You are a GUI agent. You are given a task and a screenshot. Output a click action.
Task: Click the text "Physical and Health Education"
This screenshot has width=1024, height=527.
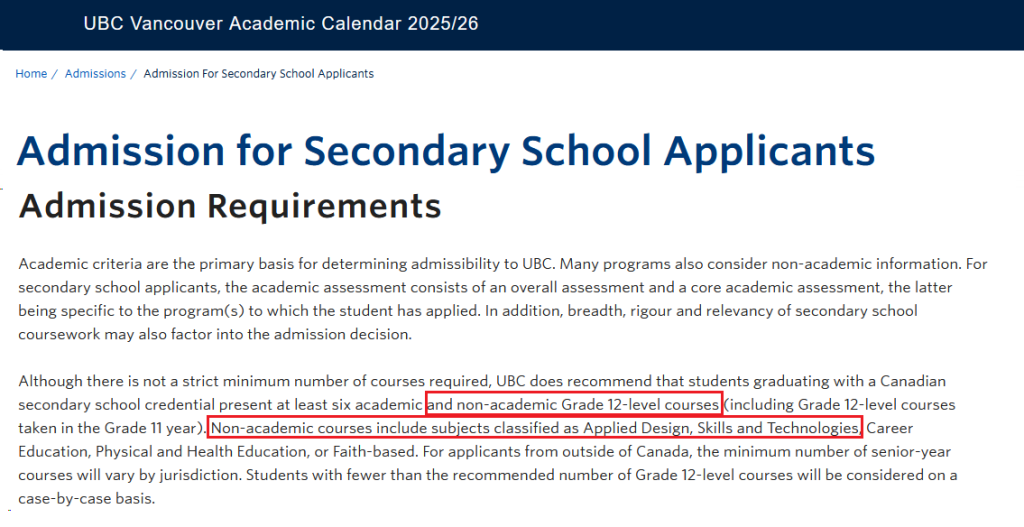pyautogui.click(x=189, y=451)
